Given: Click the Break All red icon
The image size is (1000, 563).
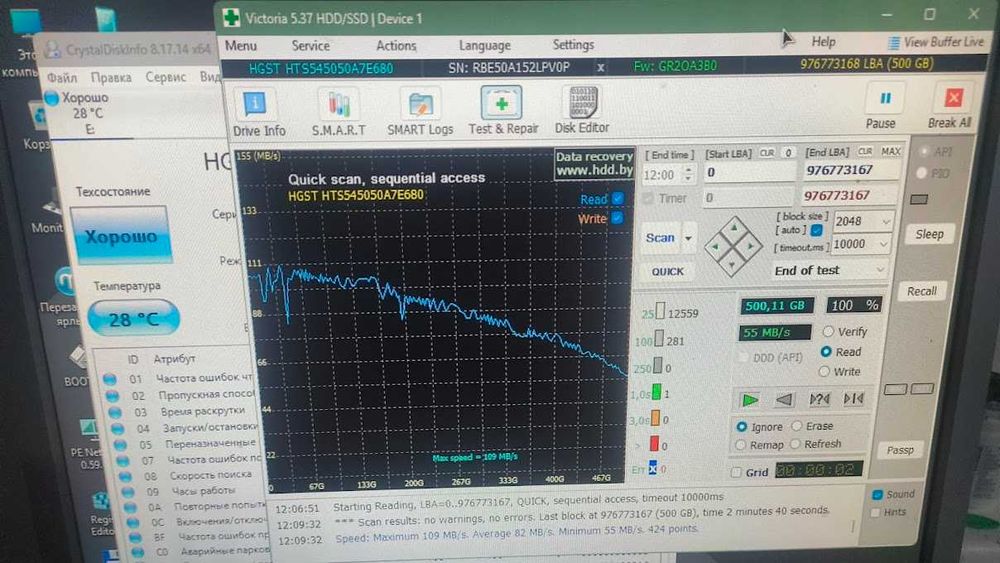Looking at the screenshot, I should (x=953, y=98).
